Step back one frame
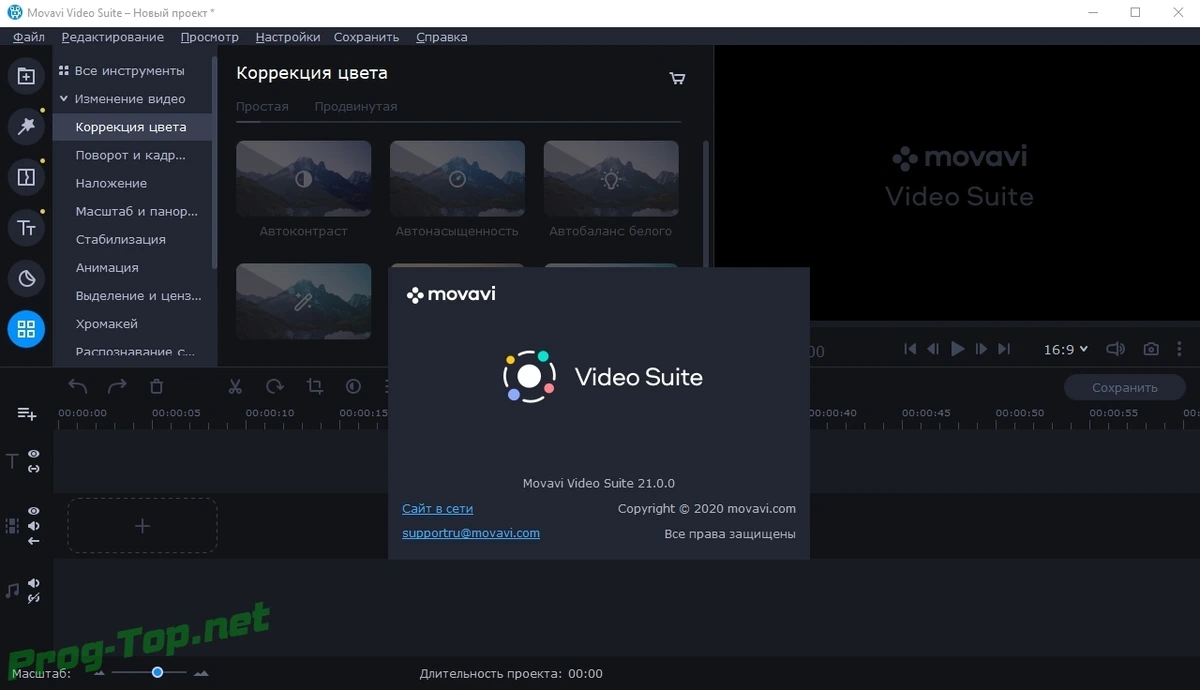 click(x=933, y=349)
